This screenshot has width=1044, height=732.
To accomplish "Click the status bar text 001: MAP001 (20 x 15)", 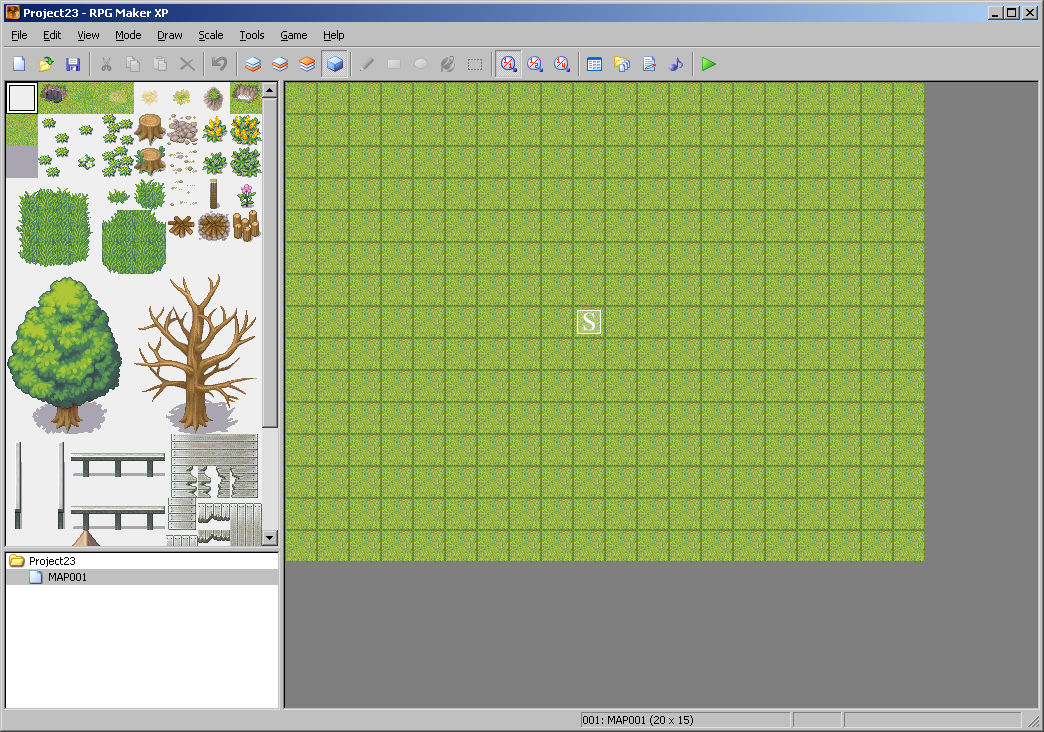I will pyautogui.click(x=638, y=720).
